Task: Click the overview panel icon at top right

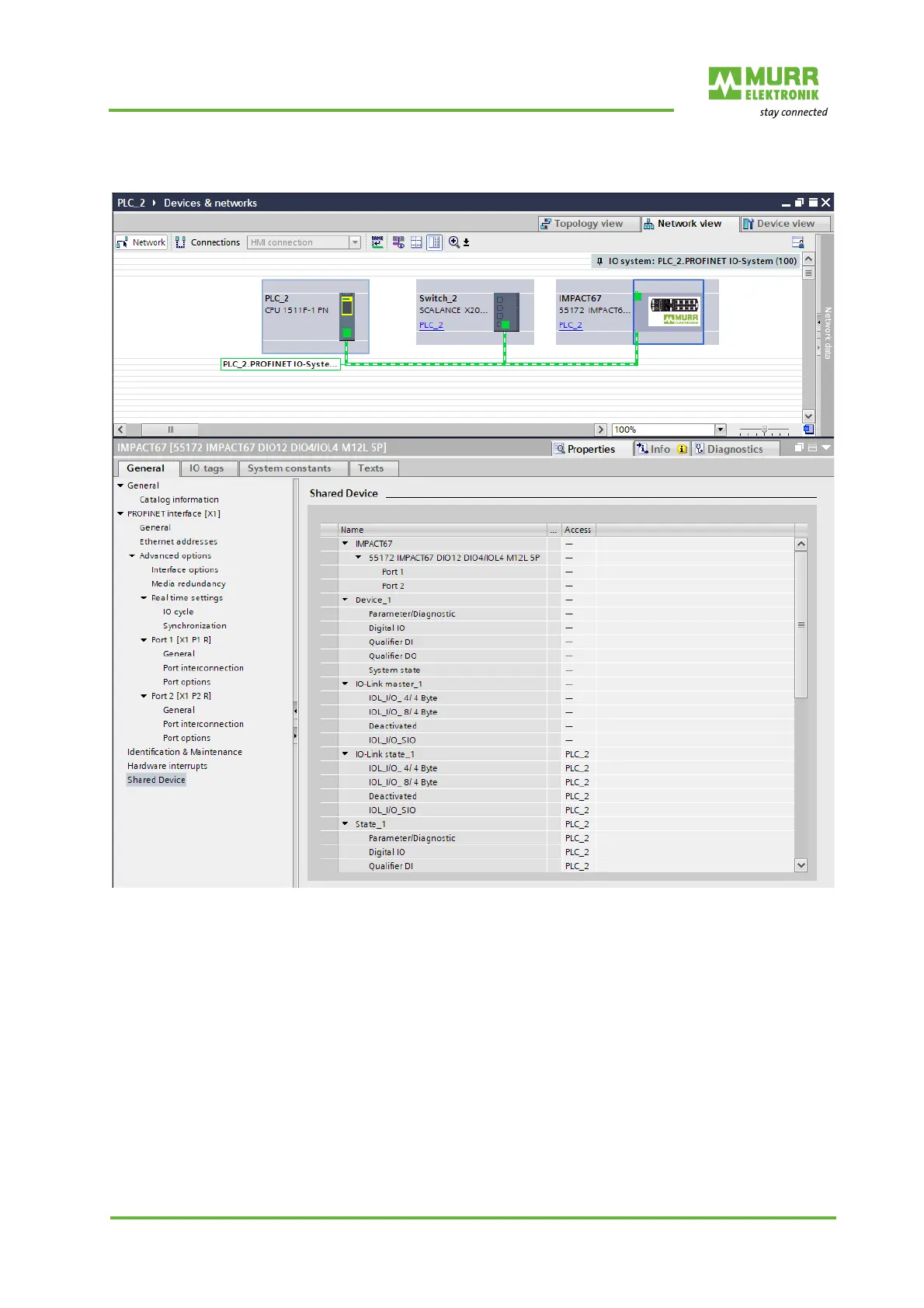Action: 797,242
